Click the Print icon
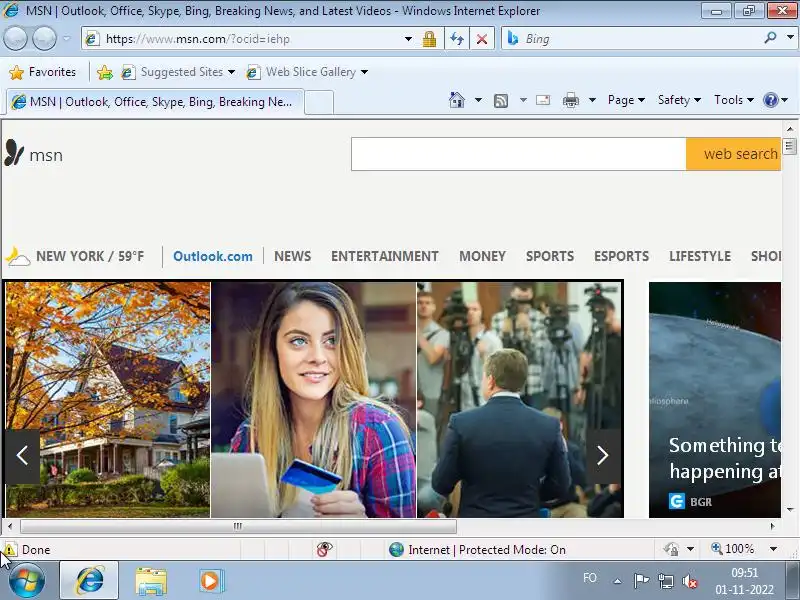 (571, 101)
